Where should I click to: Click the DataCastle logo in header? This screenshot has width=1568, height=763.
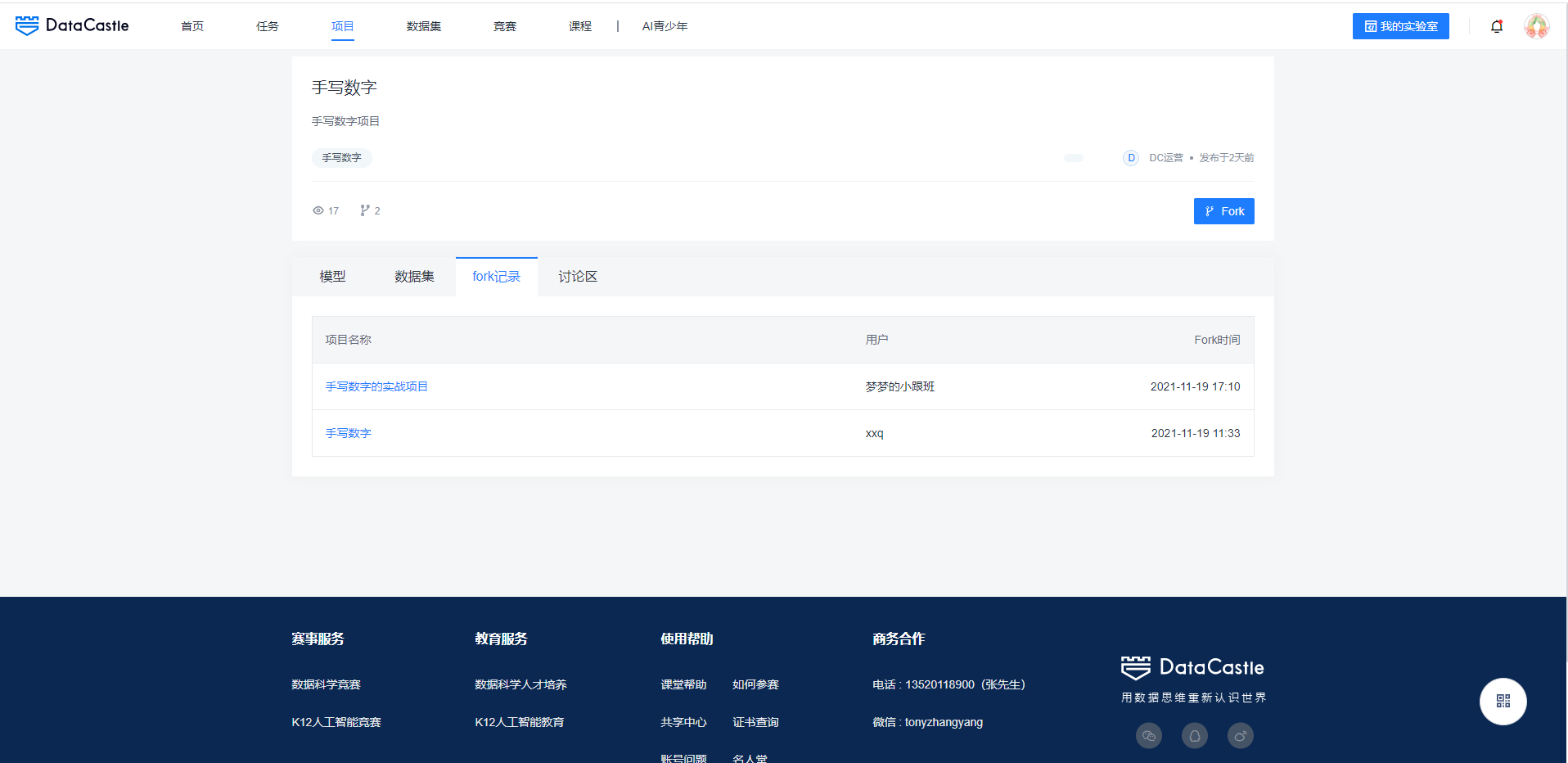[72, 25]
